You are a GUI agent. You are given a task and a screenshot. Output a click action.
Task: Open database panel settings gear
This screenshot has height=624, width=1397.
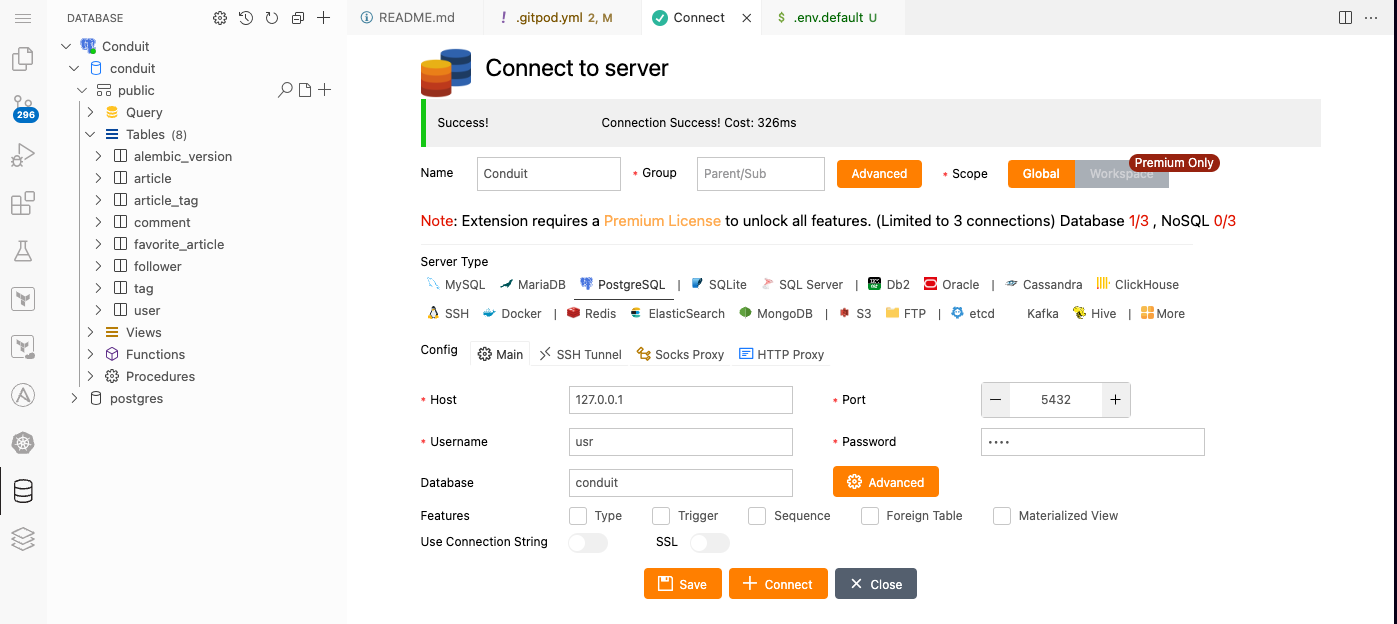(x=220, y=18)
